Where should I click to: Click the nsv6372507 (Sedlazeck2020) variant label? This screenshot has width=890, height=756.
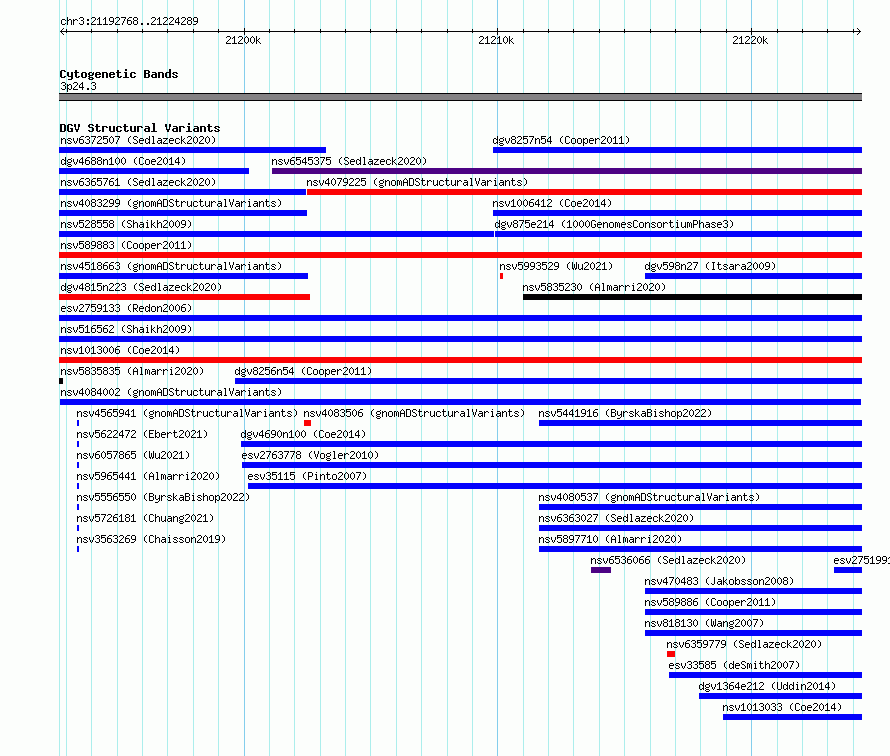pos(138,140)
